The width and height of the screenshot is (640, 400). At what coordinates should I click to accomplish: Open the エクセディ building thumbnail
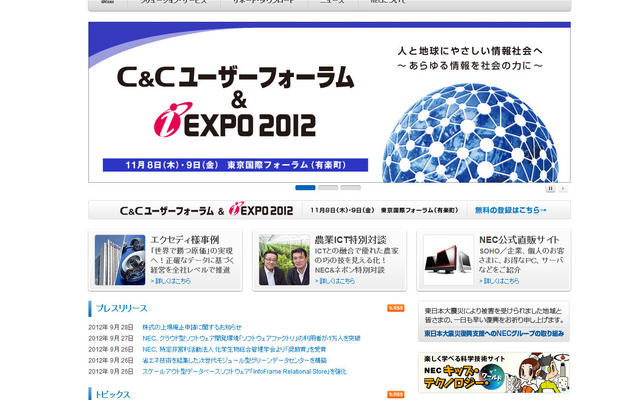tap(120, 260)
